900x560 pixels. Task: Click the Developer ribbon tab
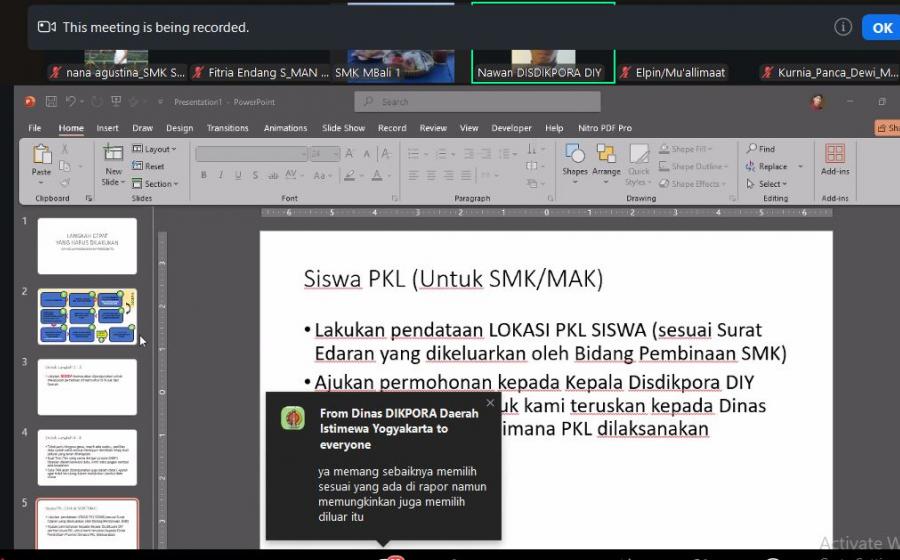tap(511, 128)
